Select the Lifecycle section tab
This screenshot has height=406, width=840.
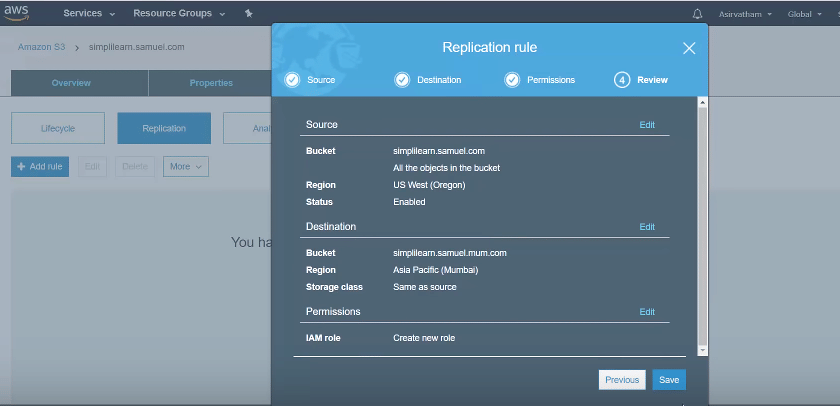point(58,129)
